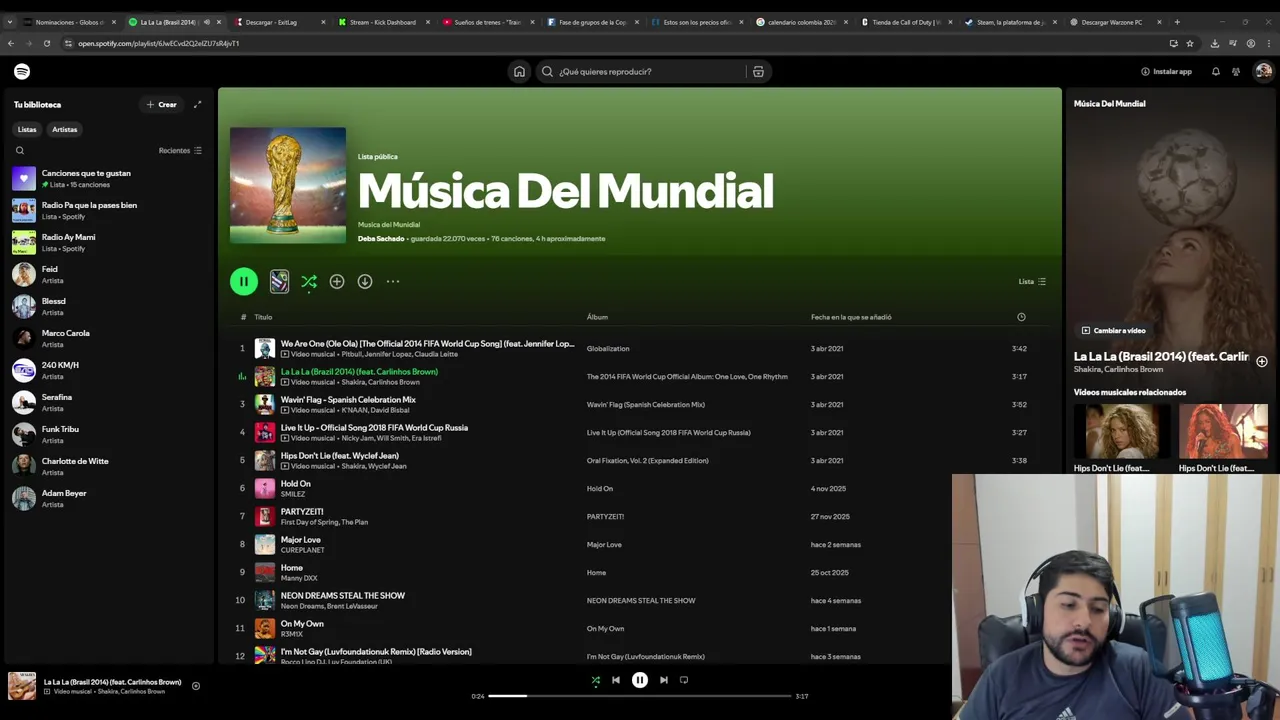Open Spotify home via the house icon
The width and height of the screenshot is (1280, 720).
[519, 71]
